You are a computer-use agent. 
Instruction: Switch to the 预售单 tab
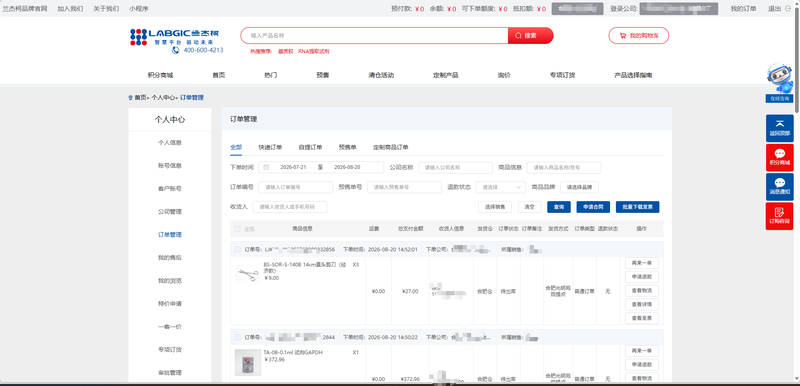pyautogui.click(x=347, y=147)
